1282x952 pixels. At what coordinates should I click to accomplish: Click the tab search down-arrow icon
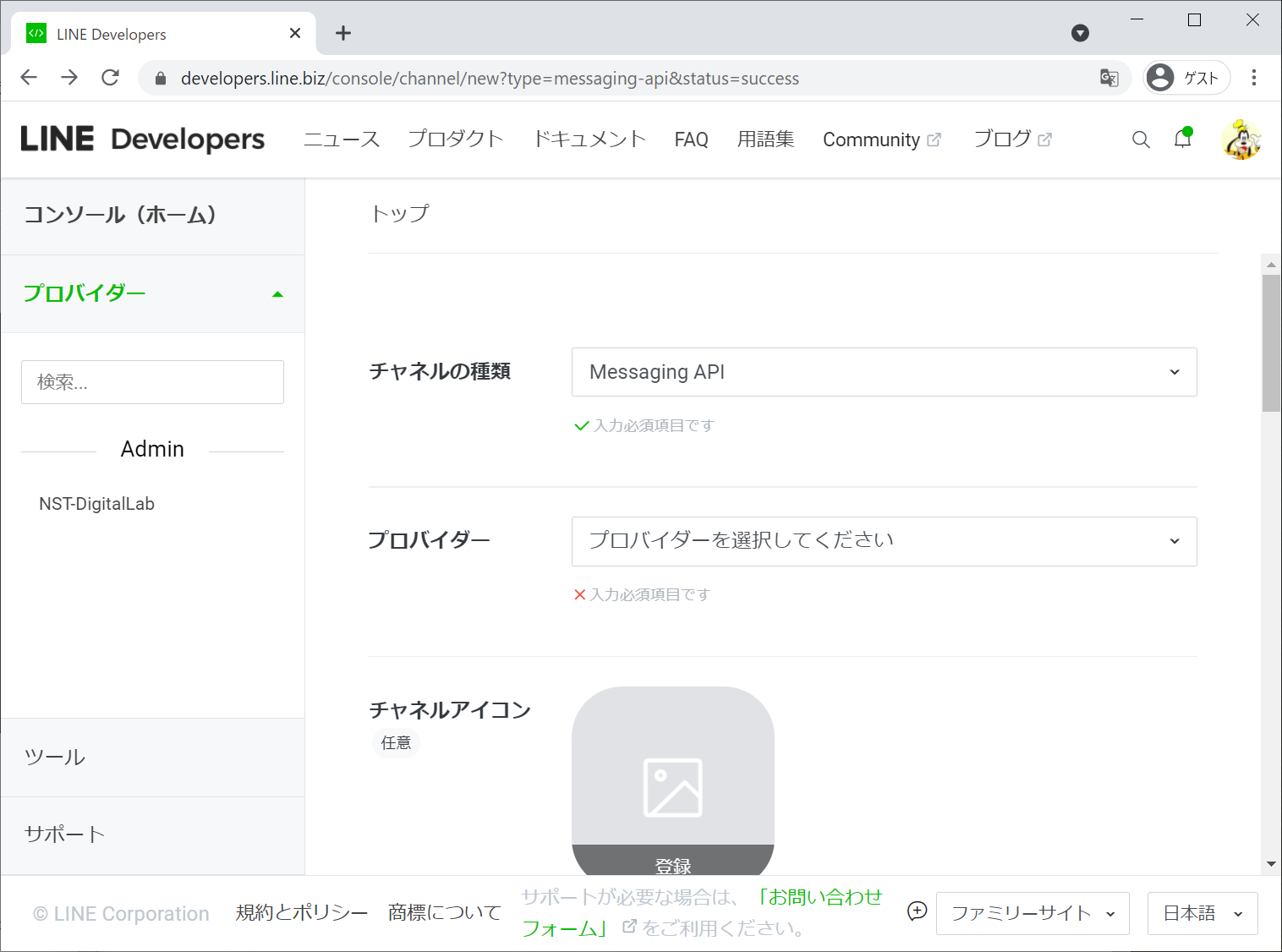[x=1080, y=33]
